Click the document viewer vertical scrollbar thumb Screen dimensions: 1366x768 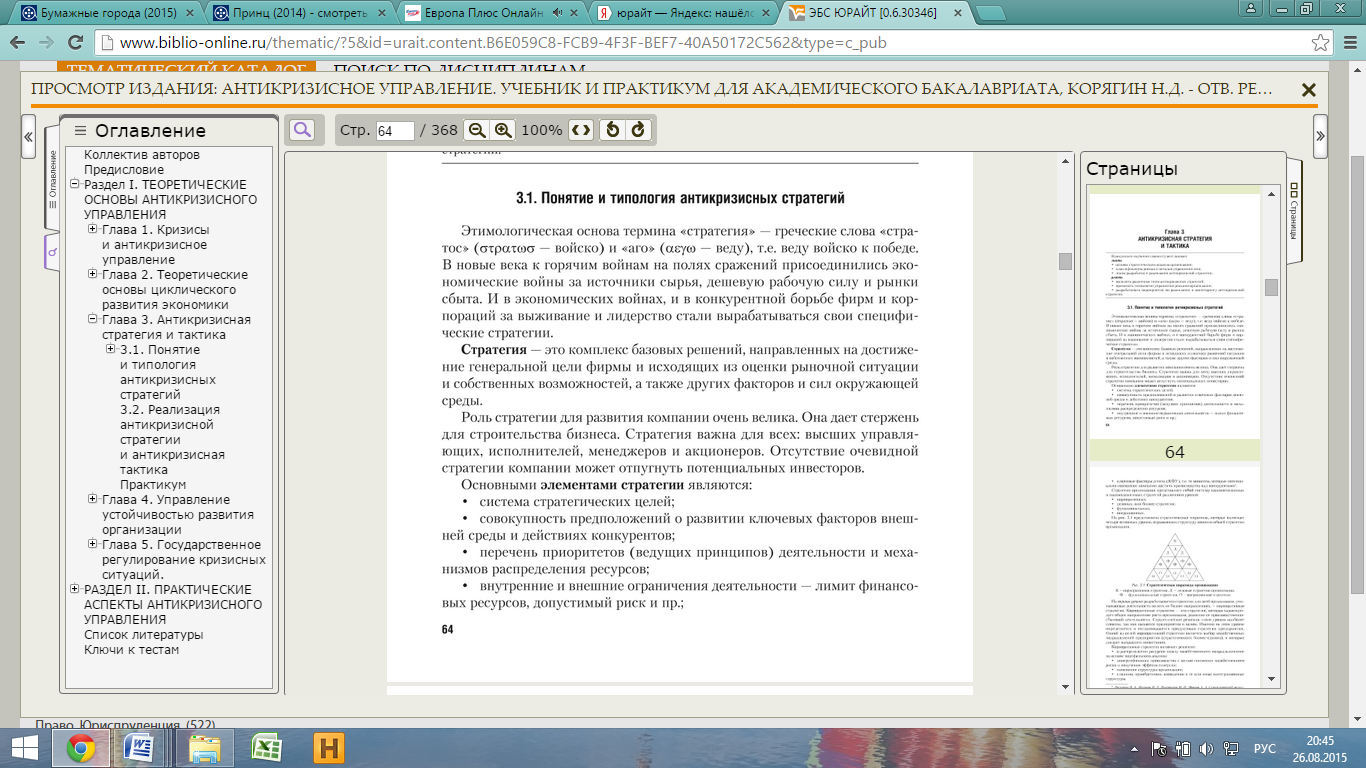[x=1065, y=261]
